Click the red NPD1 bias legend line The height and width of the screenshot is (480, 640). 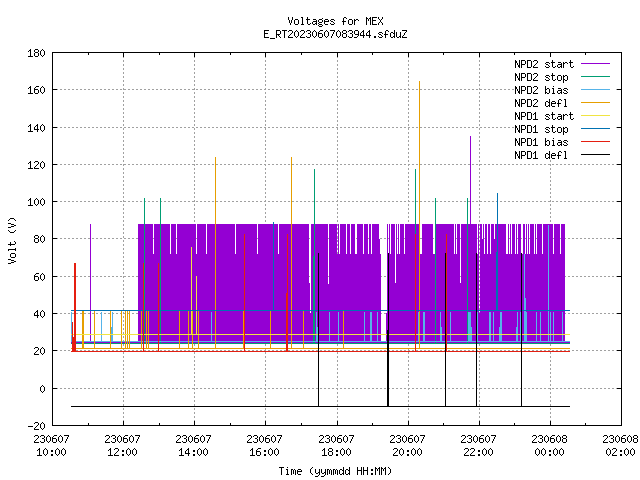pyautogui.click(x=595, y=142)
